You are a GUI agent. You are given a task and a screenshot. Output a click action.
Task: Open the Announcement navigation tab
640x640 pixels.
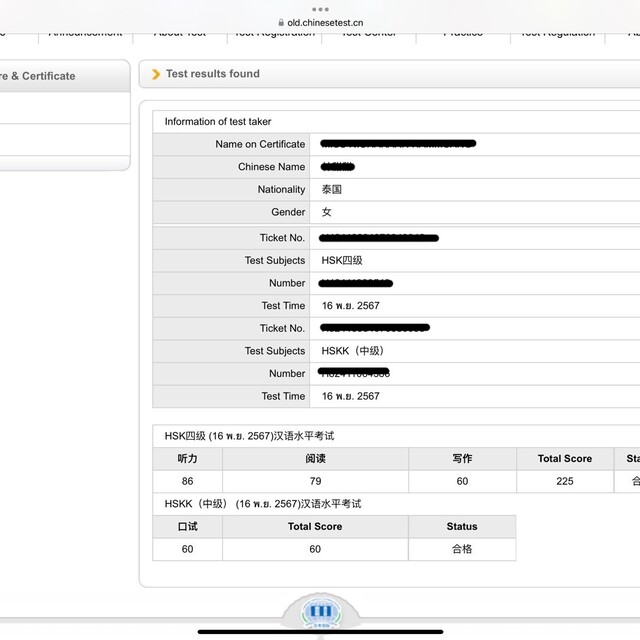85,34
